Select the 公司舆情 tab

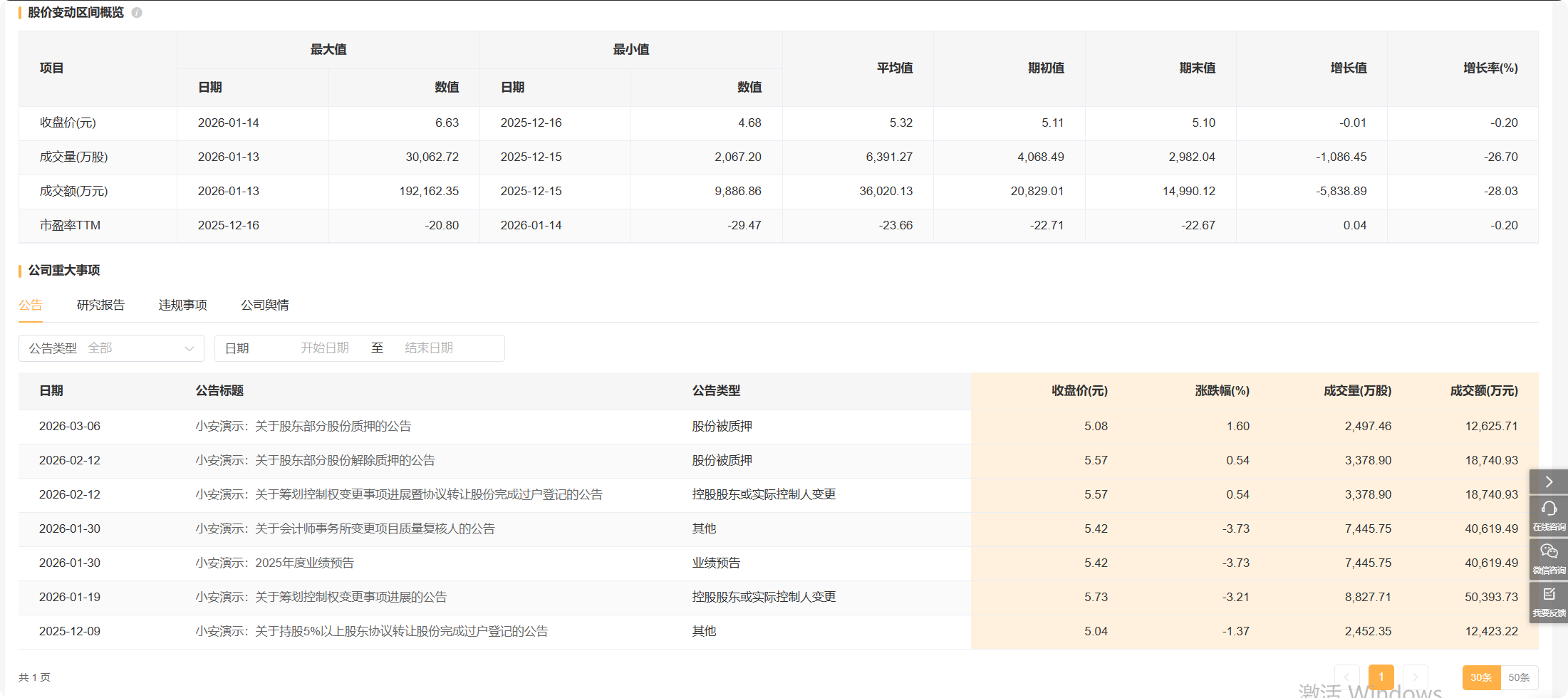(x=264, y=305)
